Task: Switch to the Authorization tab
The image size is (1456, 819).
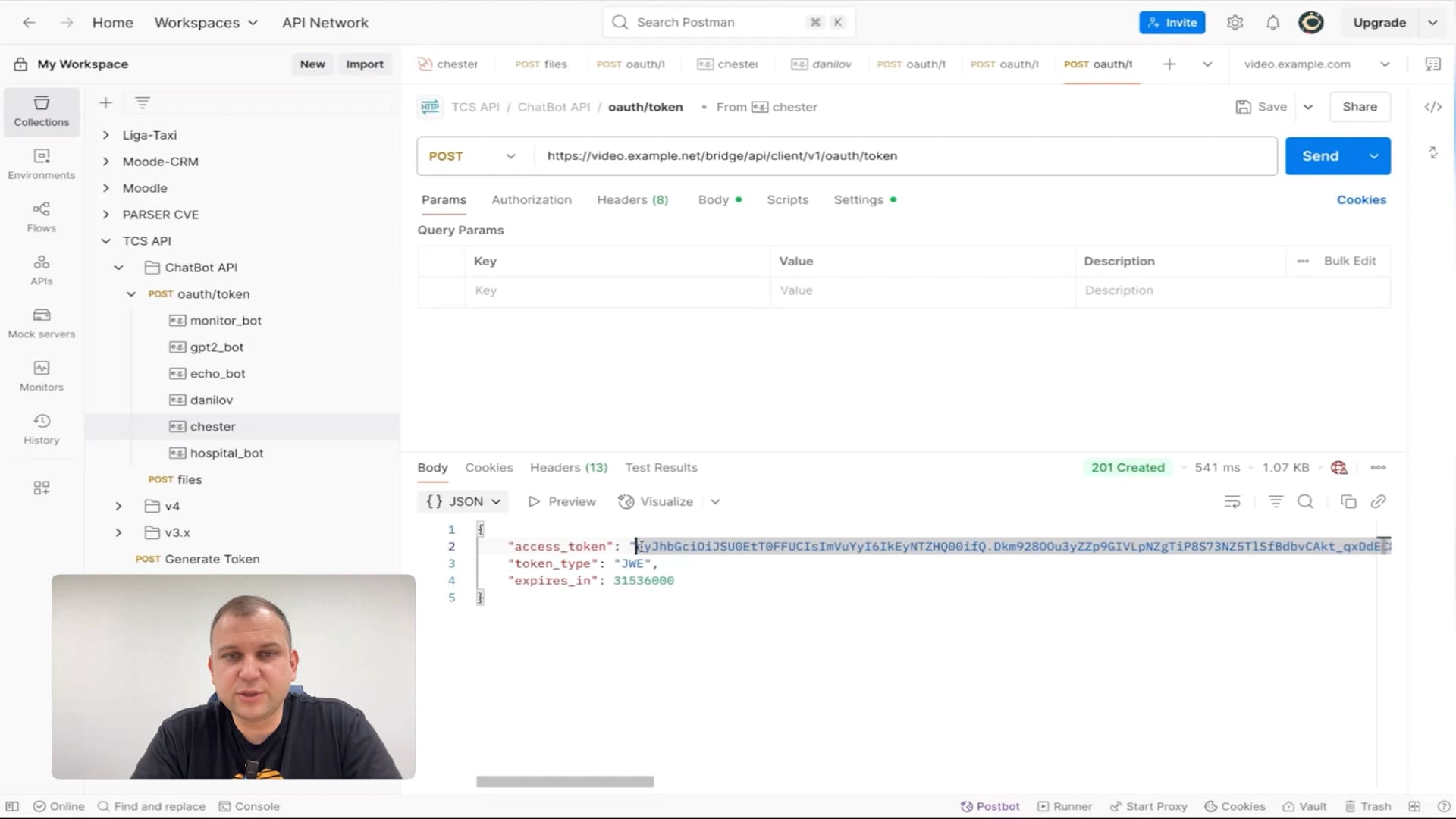Action: point(531,199)
